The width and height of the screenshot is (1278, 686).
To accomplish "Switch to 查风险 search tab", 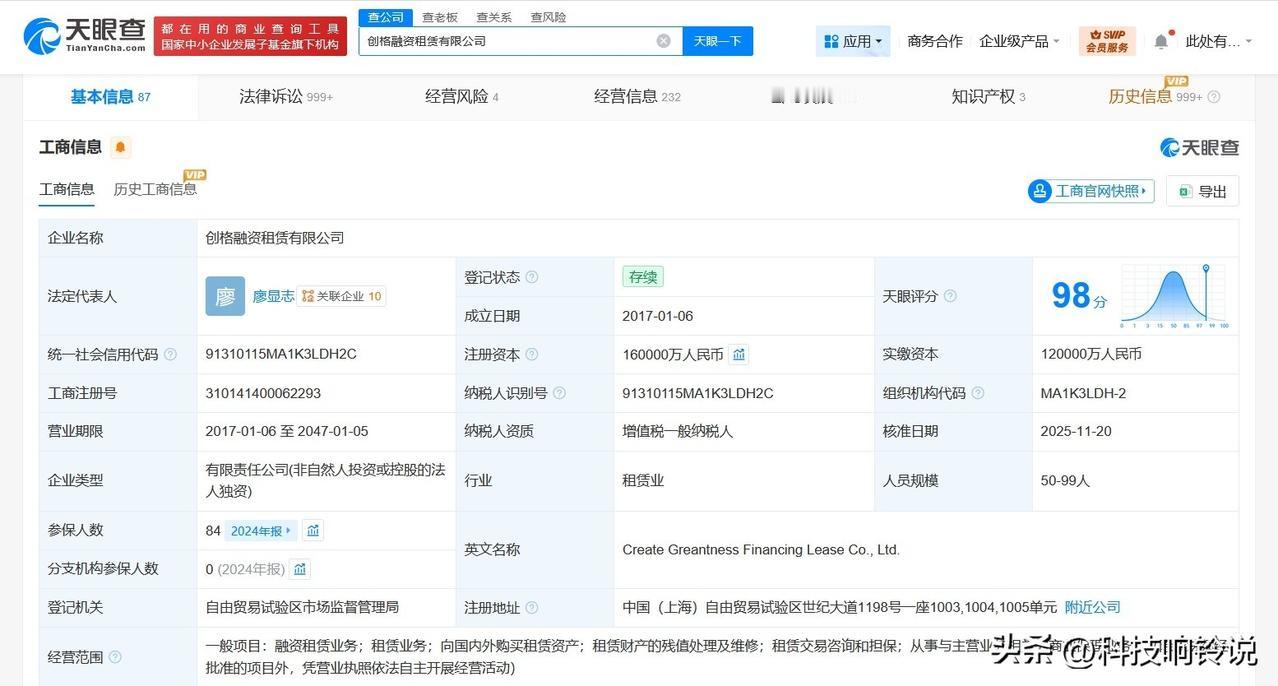I will coord(548,17).
